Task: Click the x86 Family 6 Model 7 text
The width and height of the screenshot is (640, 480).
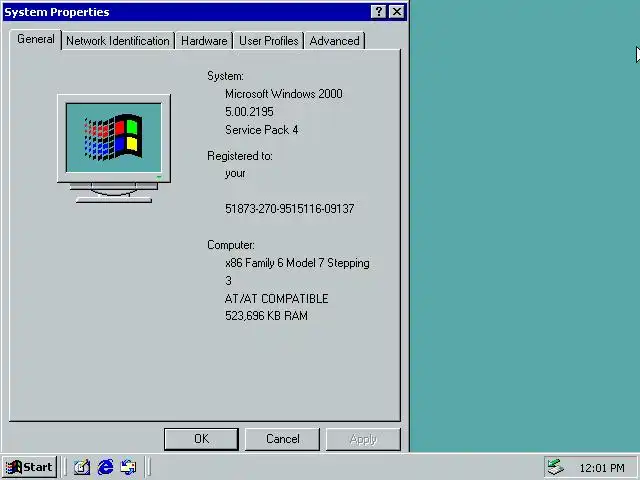Action: tap(297, 263)
